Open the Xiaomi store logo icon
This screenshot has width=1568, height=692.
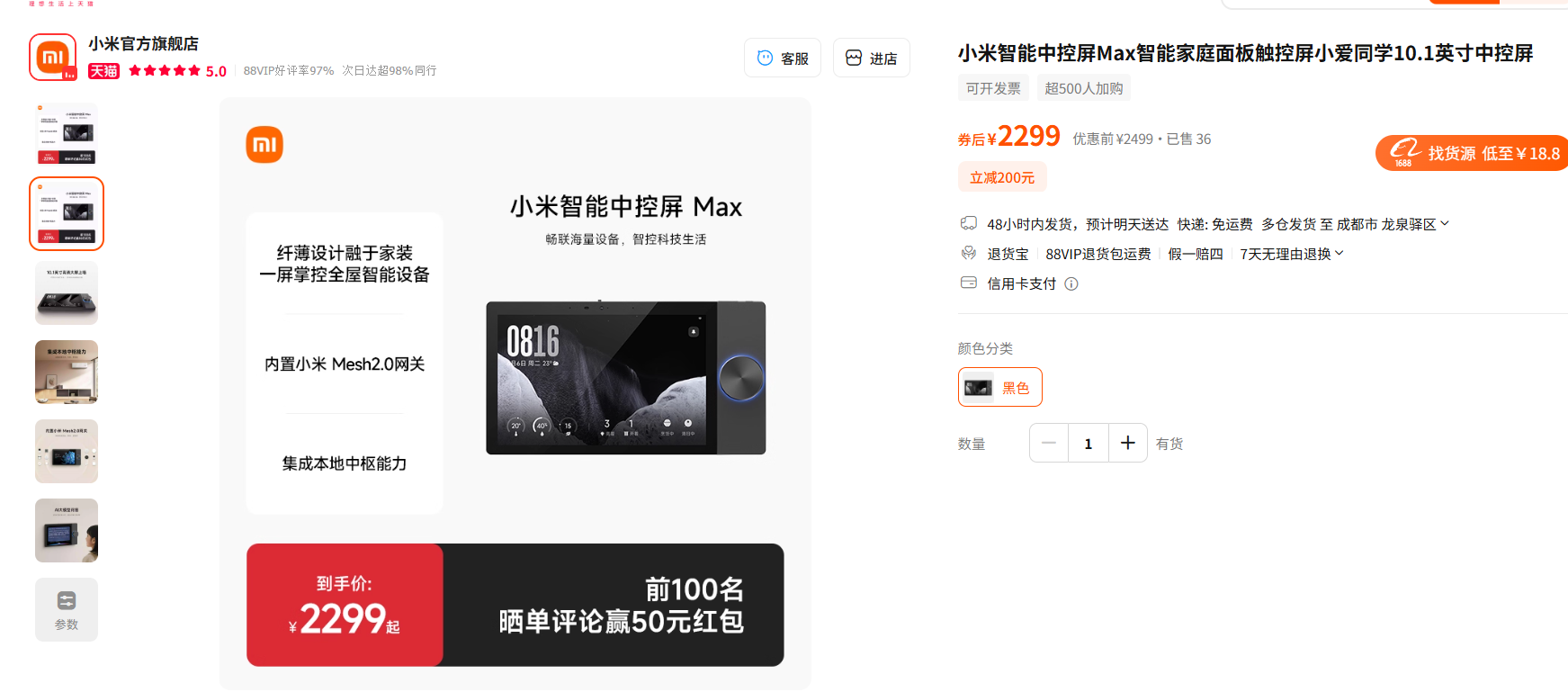[x=53, y=57]
